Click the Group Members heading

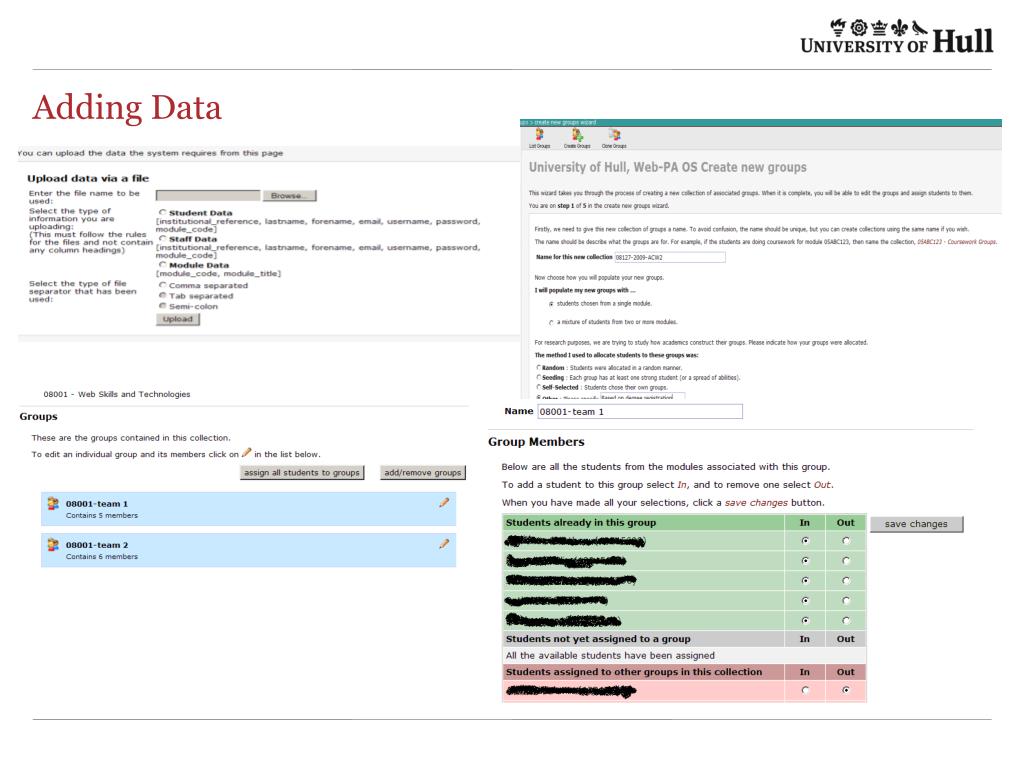[x=536, y=442]
